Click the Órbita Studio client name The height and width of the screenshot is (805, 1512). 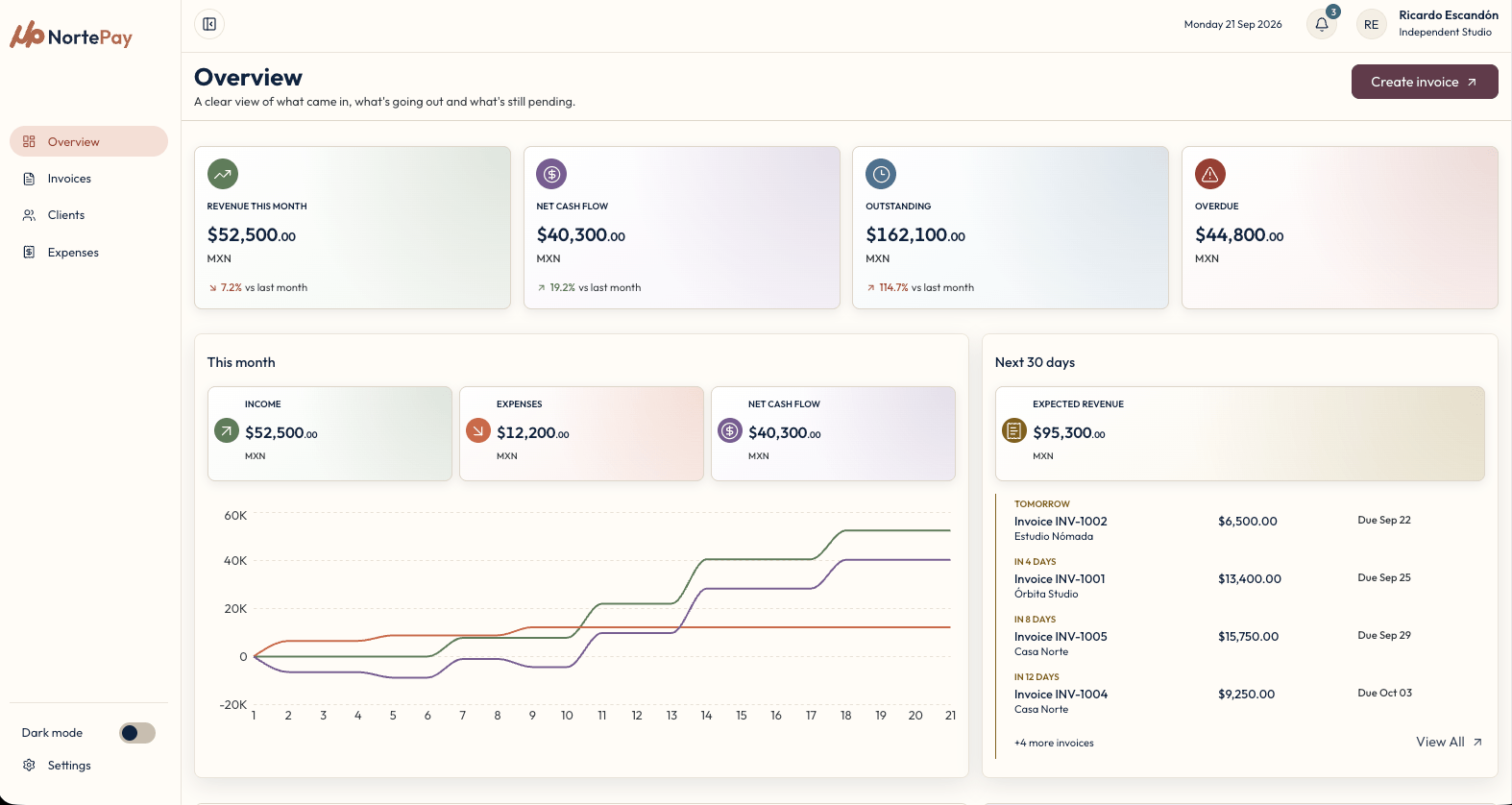(x=1046, y=594)
